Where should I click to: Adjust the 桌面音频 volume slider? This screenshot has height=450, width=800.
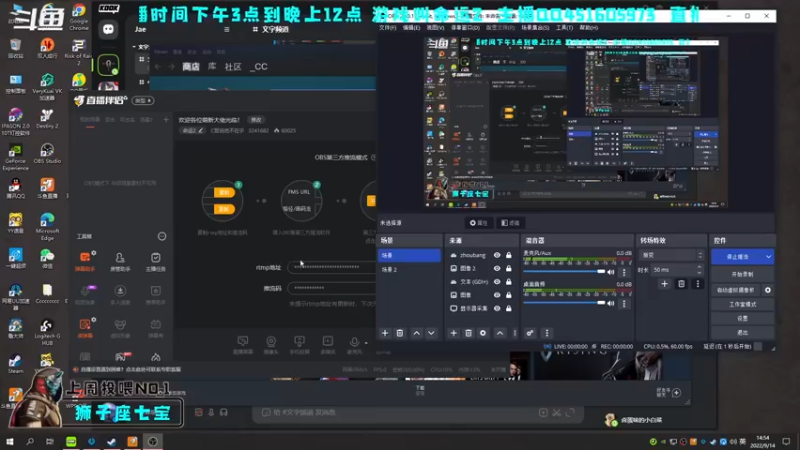pyautogui.click(x=564, y=303)
